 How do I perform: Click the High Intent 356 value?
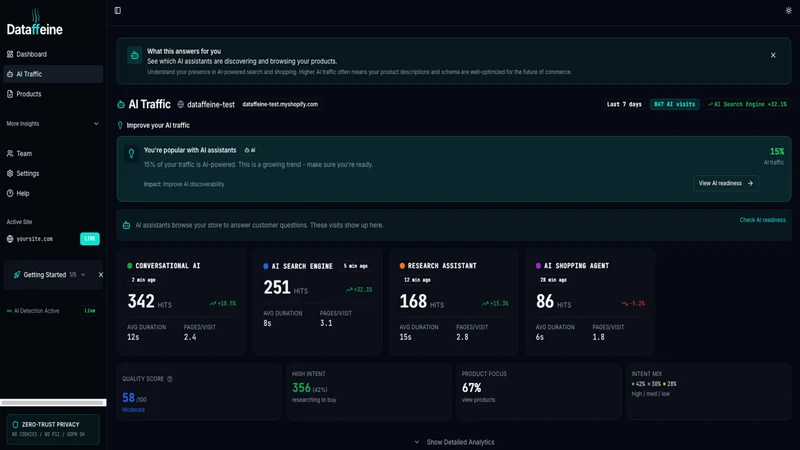pos(301,388)
